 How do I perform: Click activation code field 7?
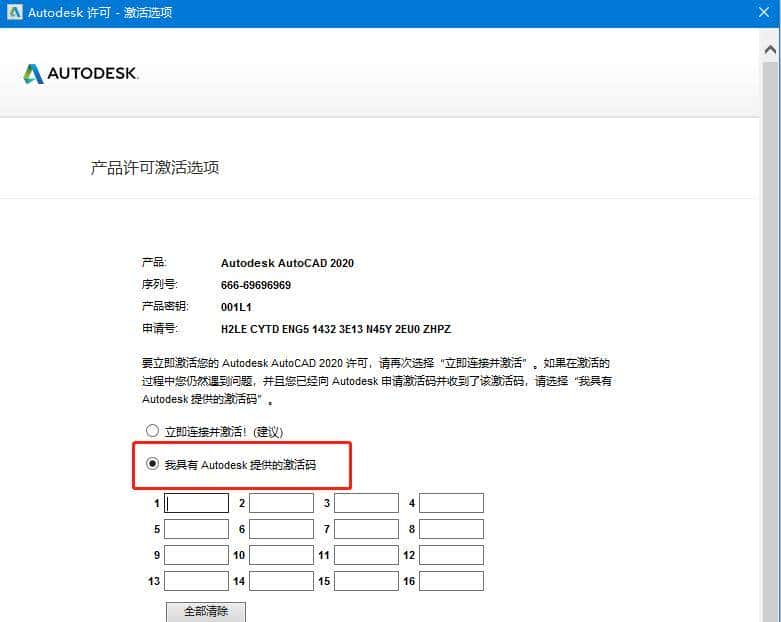coord(366,529)
